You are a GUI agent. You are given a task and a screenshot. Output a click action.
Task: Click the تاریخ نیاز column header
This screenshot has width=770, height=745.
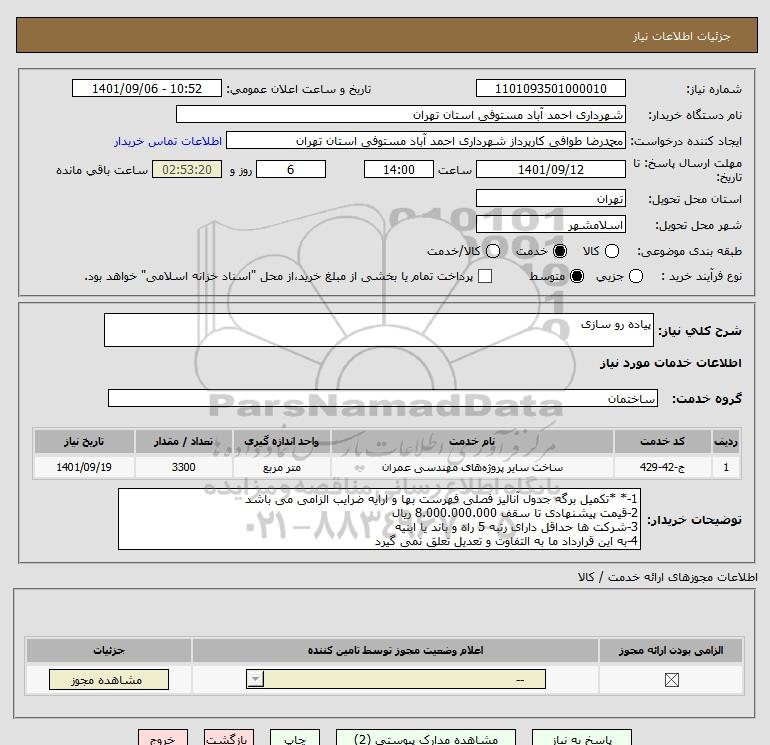pos(84,441)
